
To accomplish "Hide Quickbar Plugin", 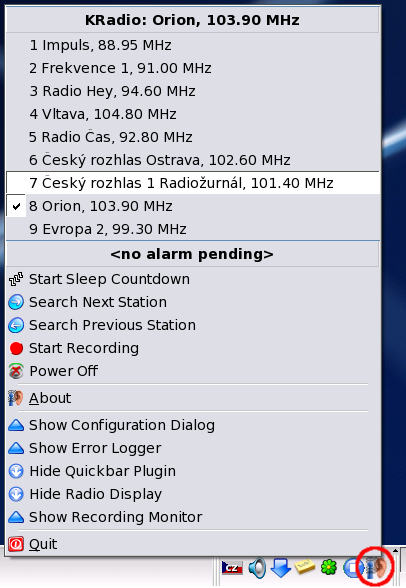I will (x=193, y=471).
